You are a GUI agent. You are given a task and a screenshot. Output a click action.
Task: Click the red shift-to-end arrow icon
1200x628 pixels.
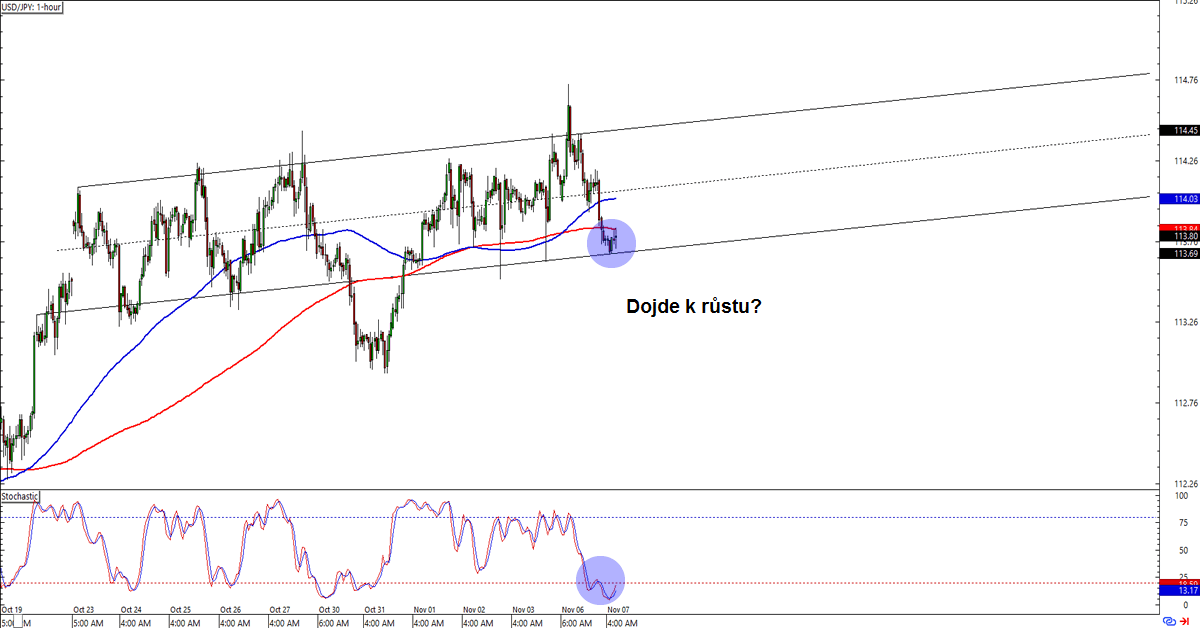1184,621
